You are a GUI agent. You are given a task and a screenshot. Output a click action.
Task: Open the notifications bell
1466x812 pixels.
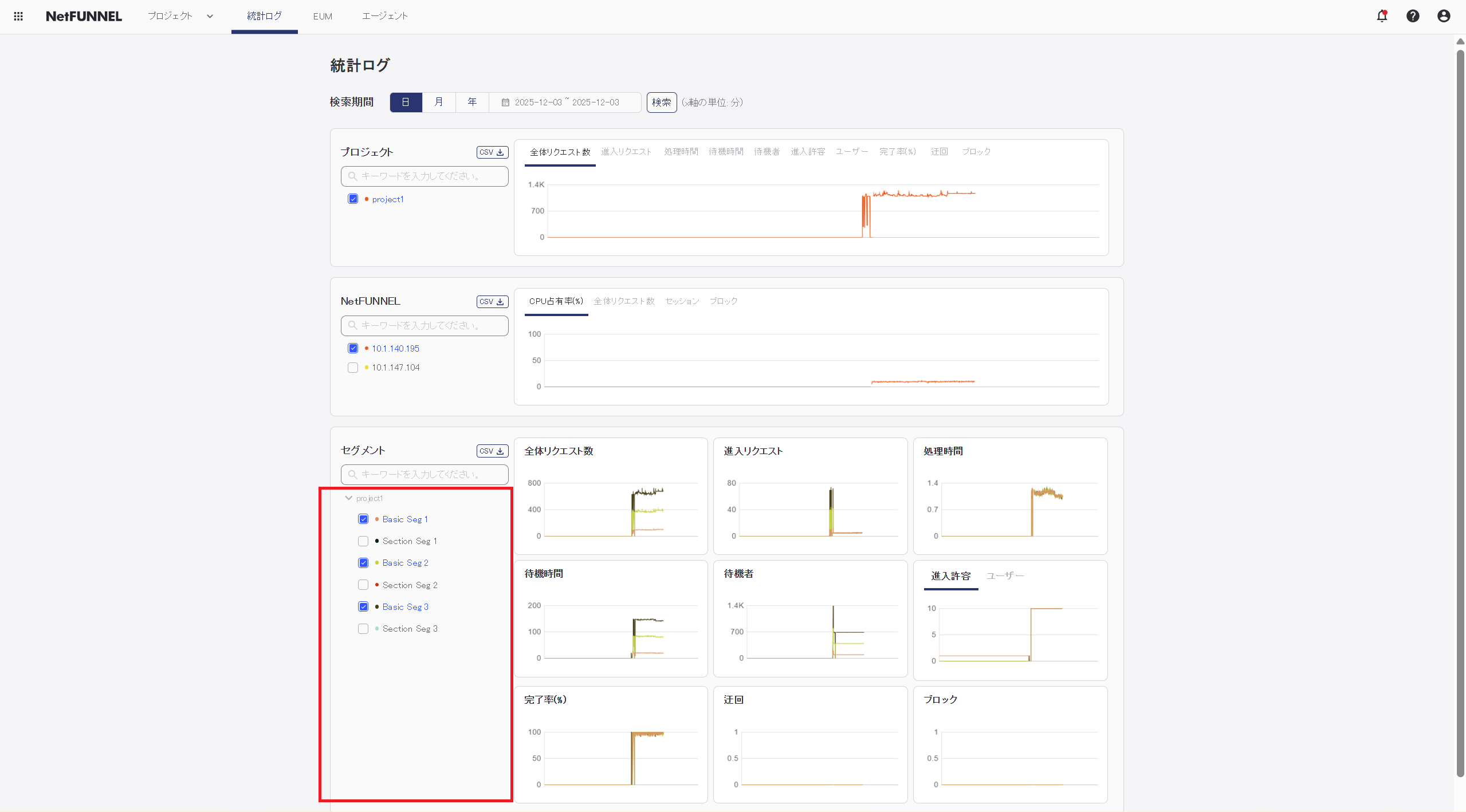click(x=1382, y=16)
